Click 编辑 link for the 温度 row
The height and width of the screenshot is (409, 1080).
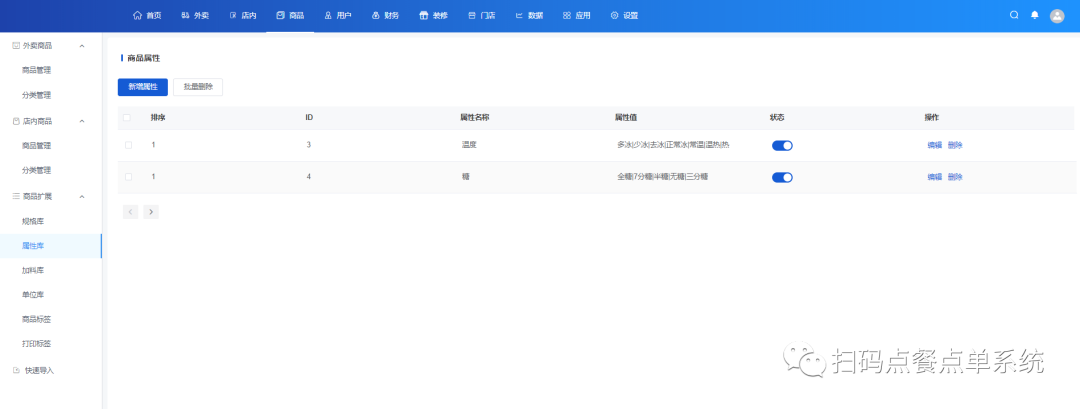point(934,145)
